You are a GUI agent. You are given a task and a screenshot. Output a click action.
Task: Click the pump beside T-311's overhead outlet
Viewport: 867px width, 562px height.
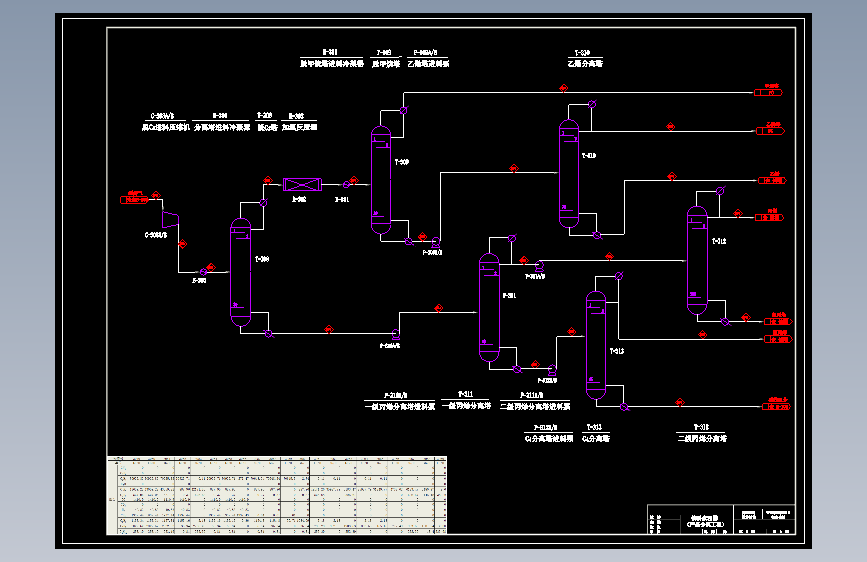pyautogui.click(x=540, y=267)
